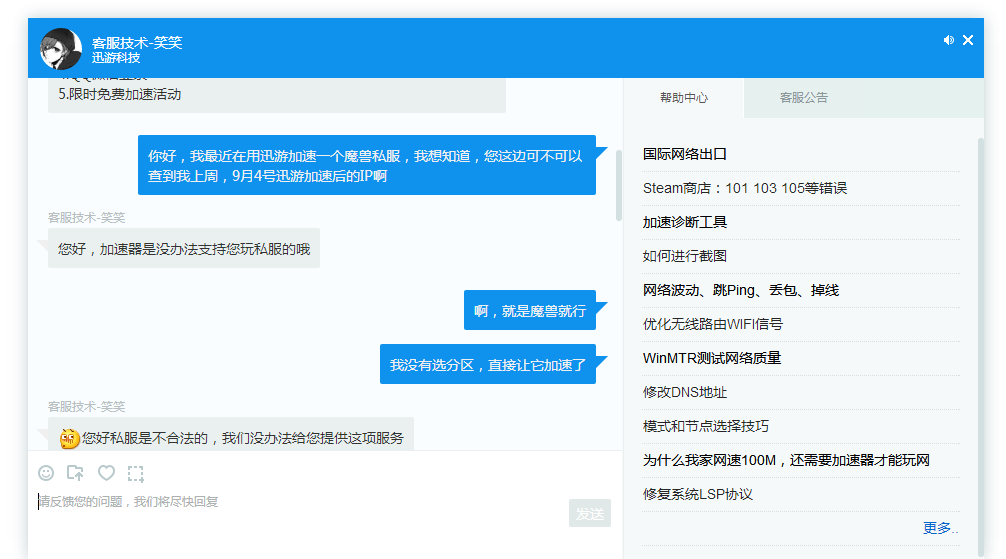Screen dimensions: 1006x559
Task: Switch to the 客服公告 tab
Action: [x=804, y=98]
